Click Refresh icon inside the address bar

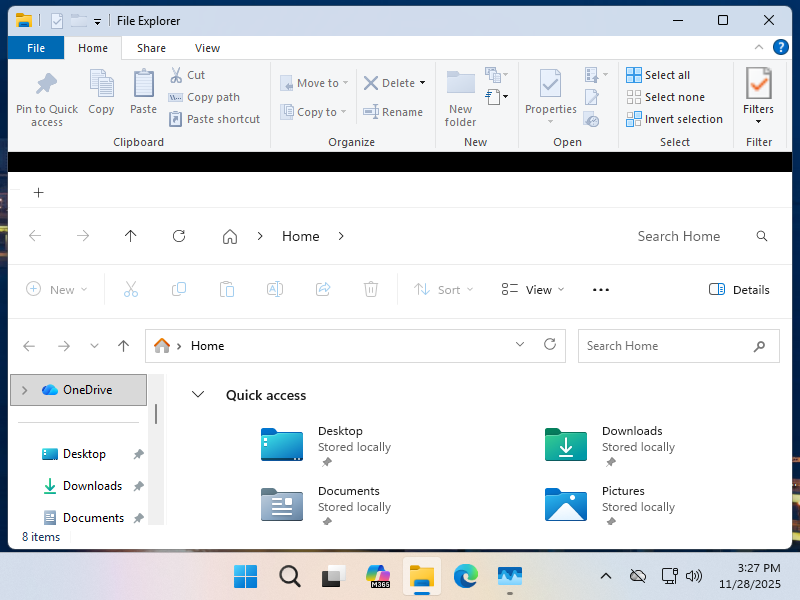pos(550,344)
